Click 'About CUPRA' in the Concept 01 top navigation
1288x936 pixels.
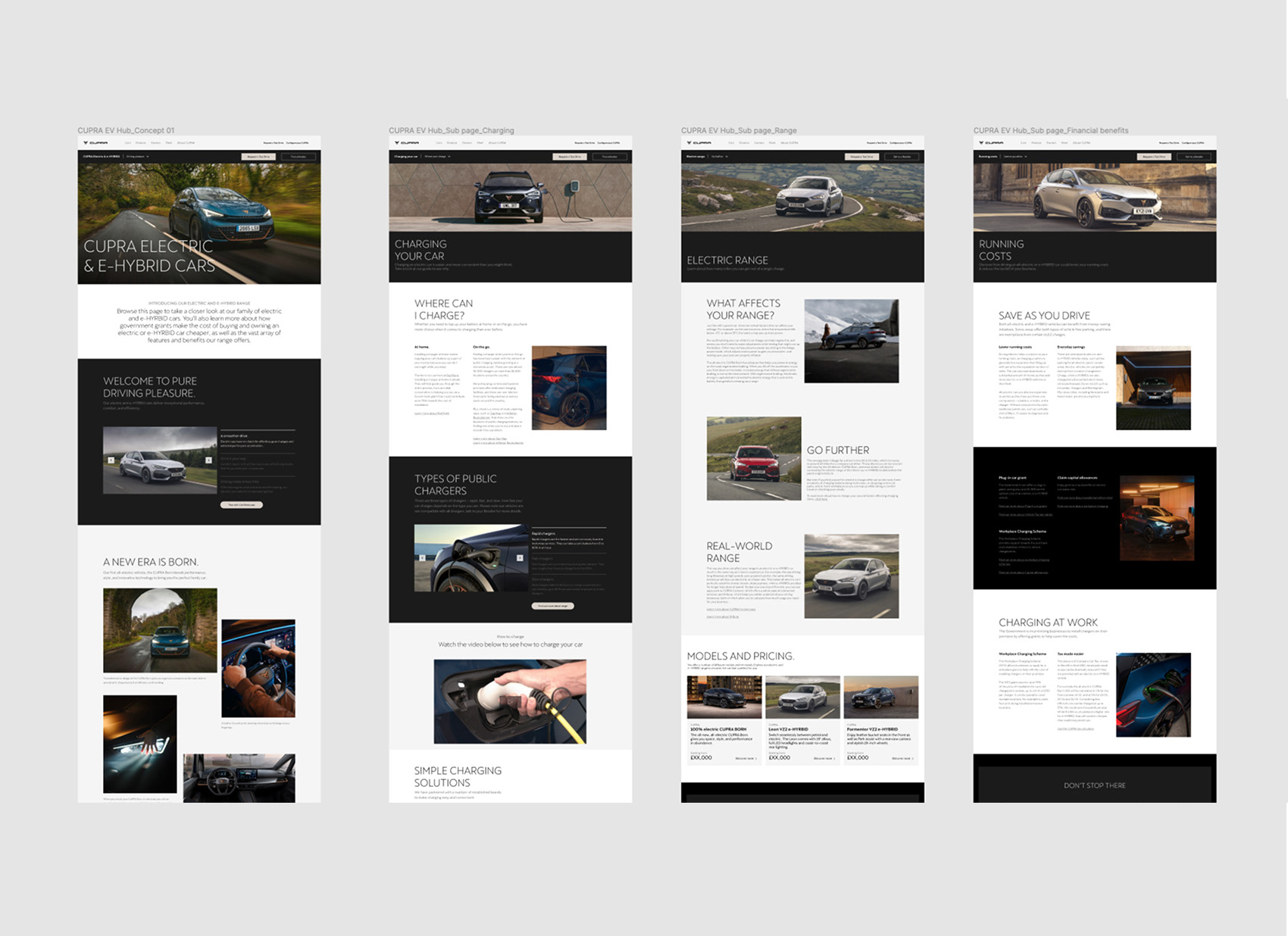tap(186, 142)
